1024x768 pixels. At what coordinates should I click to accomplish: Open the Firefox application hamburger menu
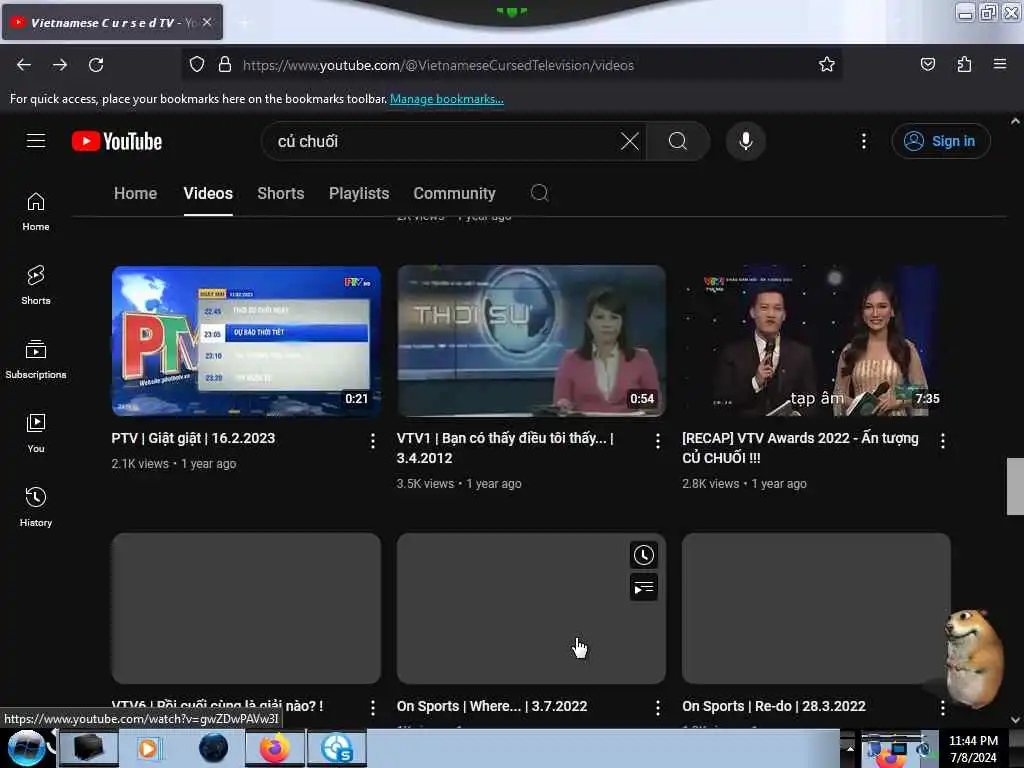[999, 64]
